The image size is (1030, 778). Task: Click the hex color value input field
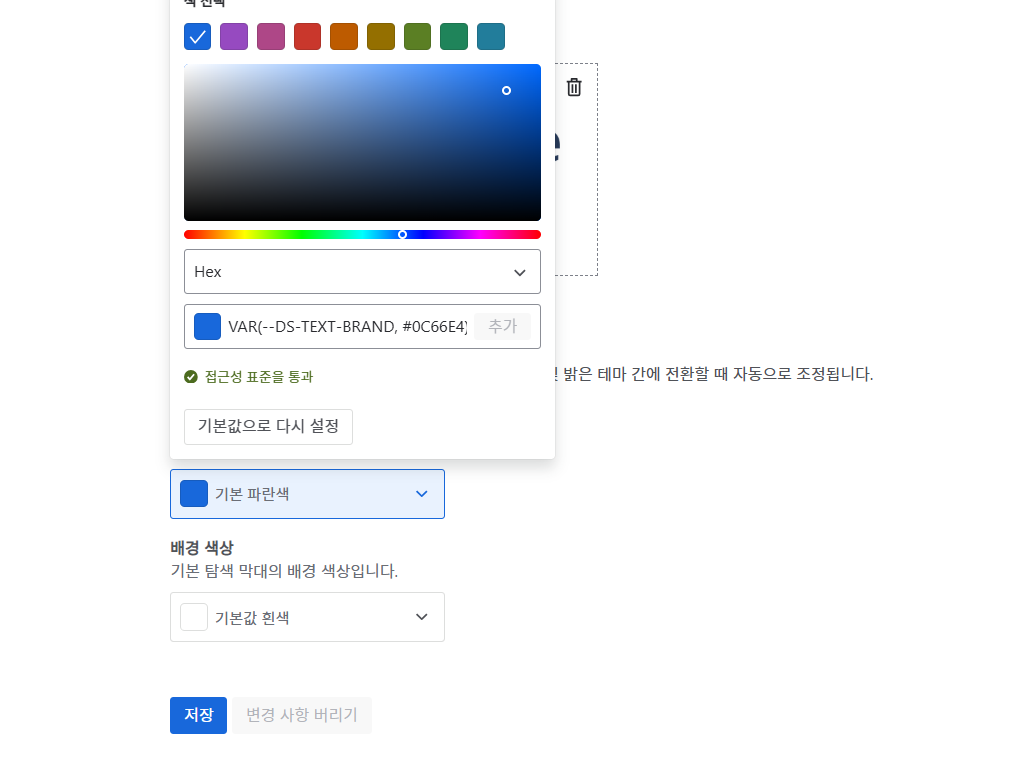pos(347,327)
